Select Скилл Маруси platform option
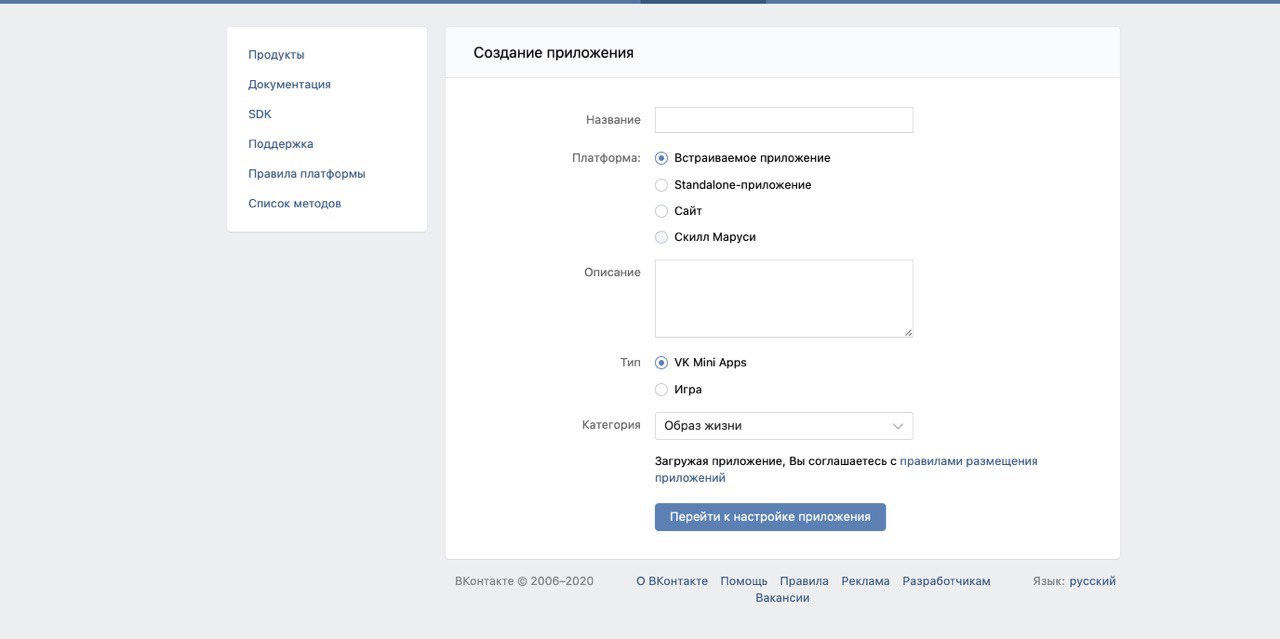 click(662, 237)
